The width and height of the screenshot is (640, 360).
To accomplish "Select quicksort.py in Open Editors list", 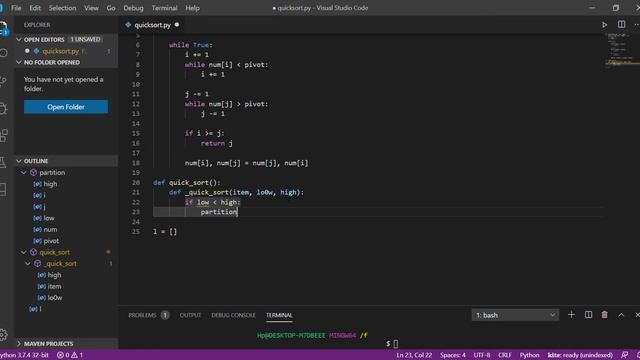I will click(x=67, y=51).
